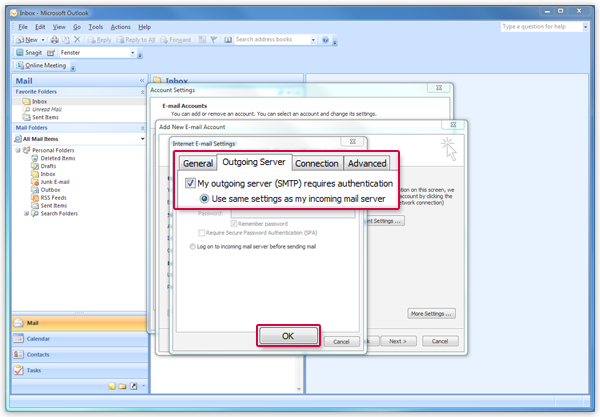This screenshot has height=417, width=600.
Task: Click Cancel in Internet E-mail Settings
Action: coord(341,342)
